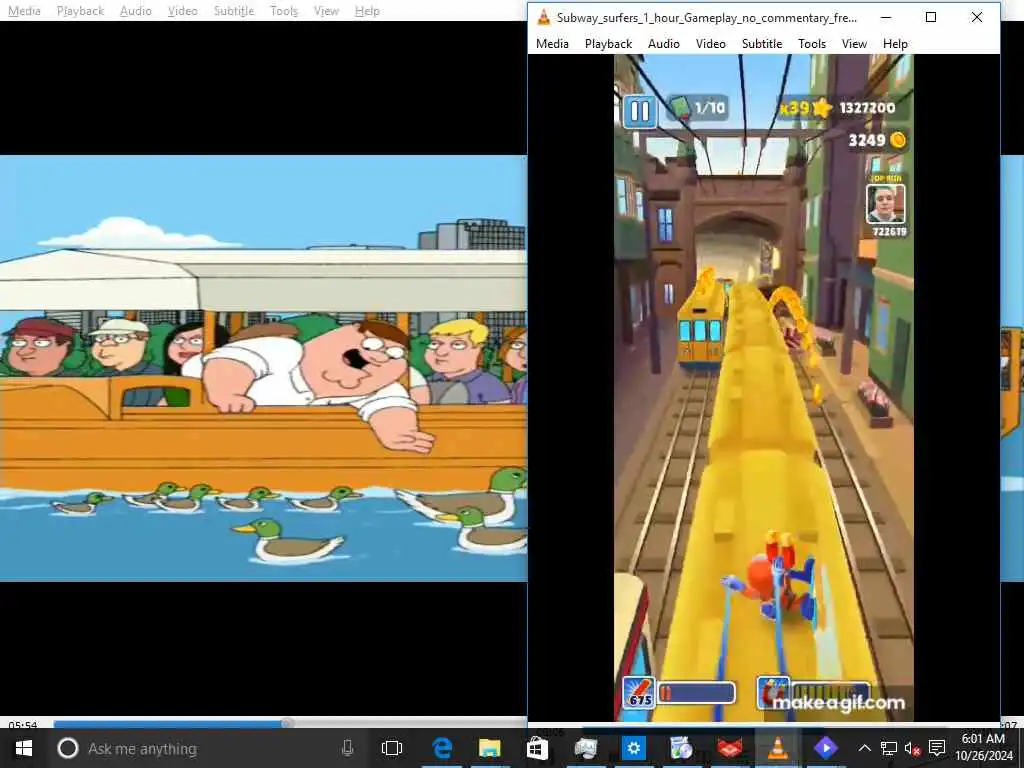Maximize the Subway Surfers VLC window

click(931, 18)
